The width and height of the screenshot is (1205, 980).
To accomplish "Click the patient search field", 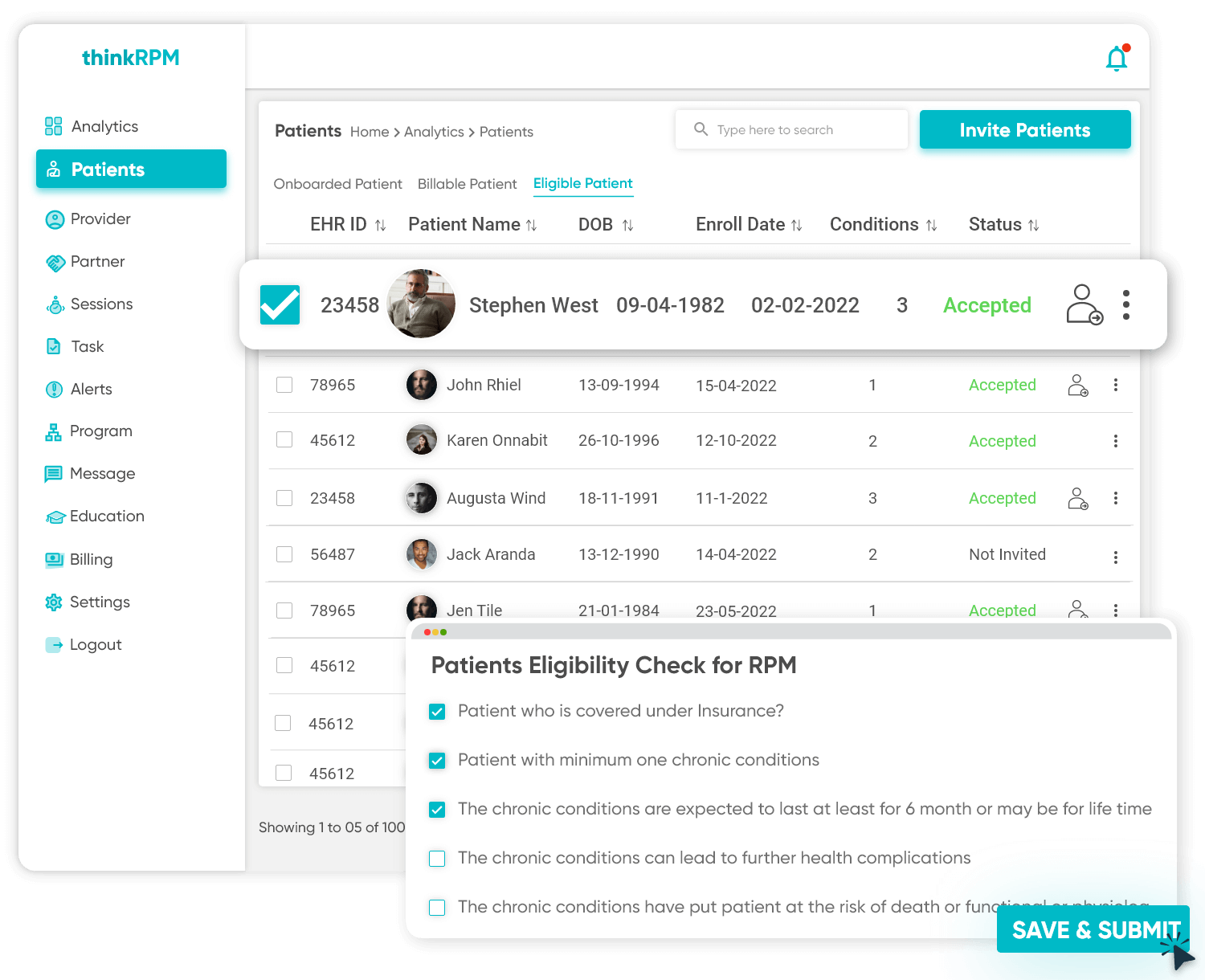I will (791, 129).
